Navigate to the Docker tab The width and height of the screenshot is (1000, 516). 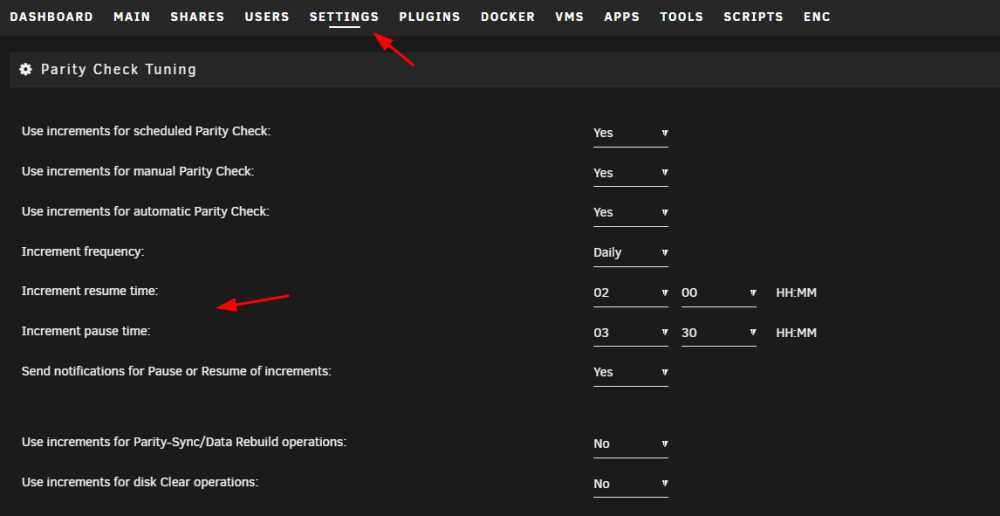(x=508, y=17)
